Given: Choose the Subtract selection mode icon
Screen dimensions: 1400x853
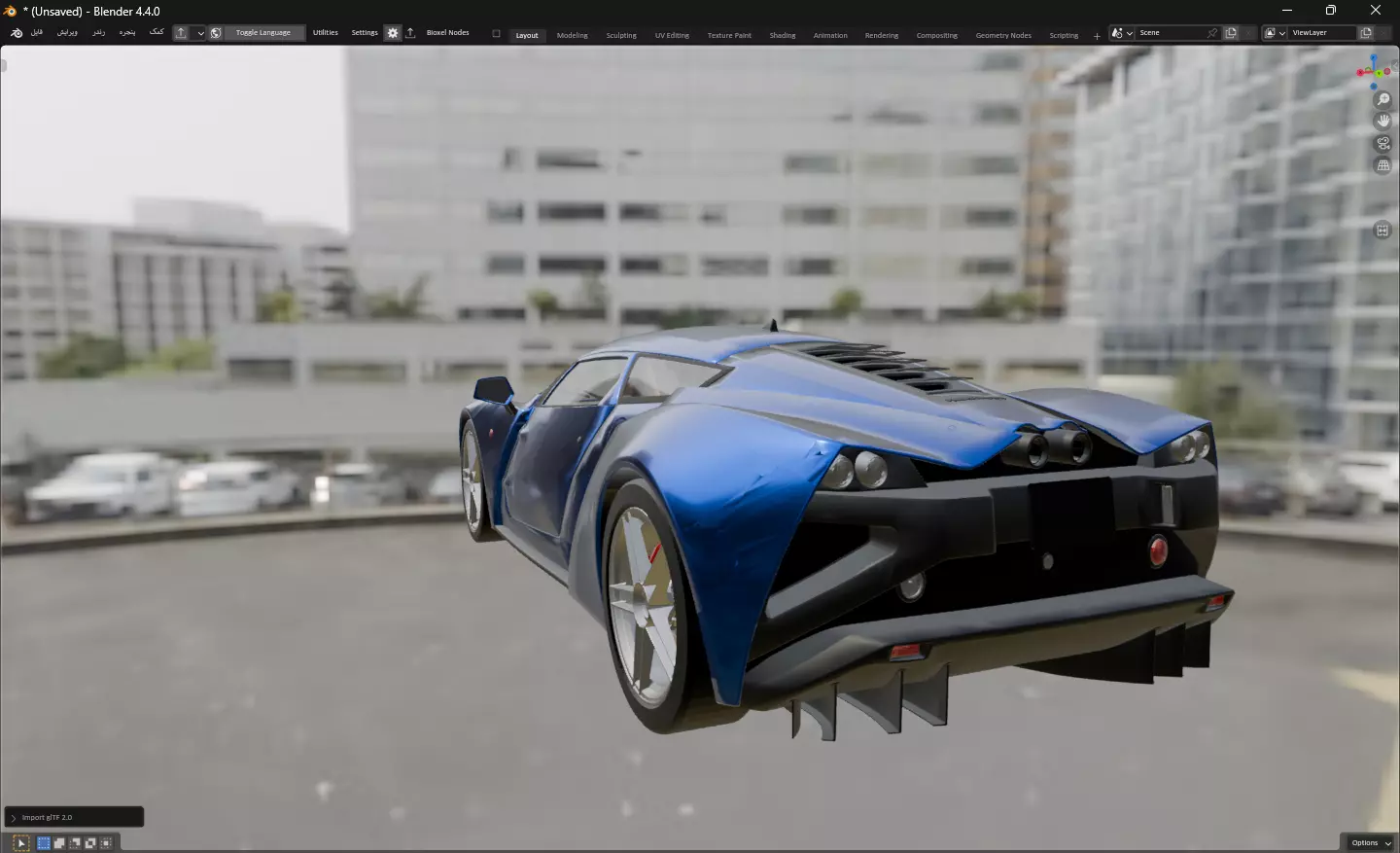Looking at the screenshot, I should 75,843.
